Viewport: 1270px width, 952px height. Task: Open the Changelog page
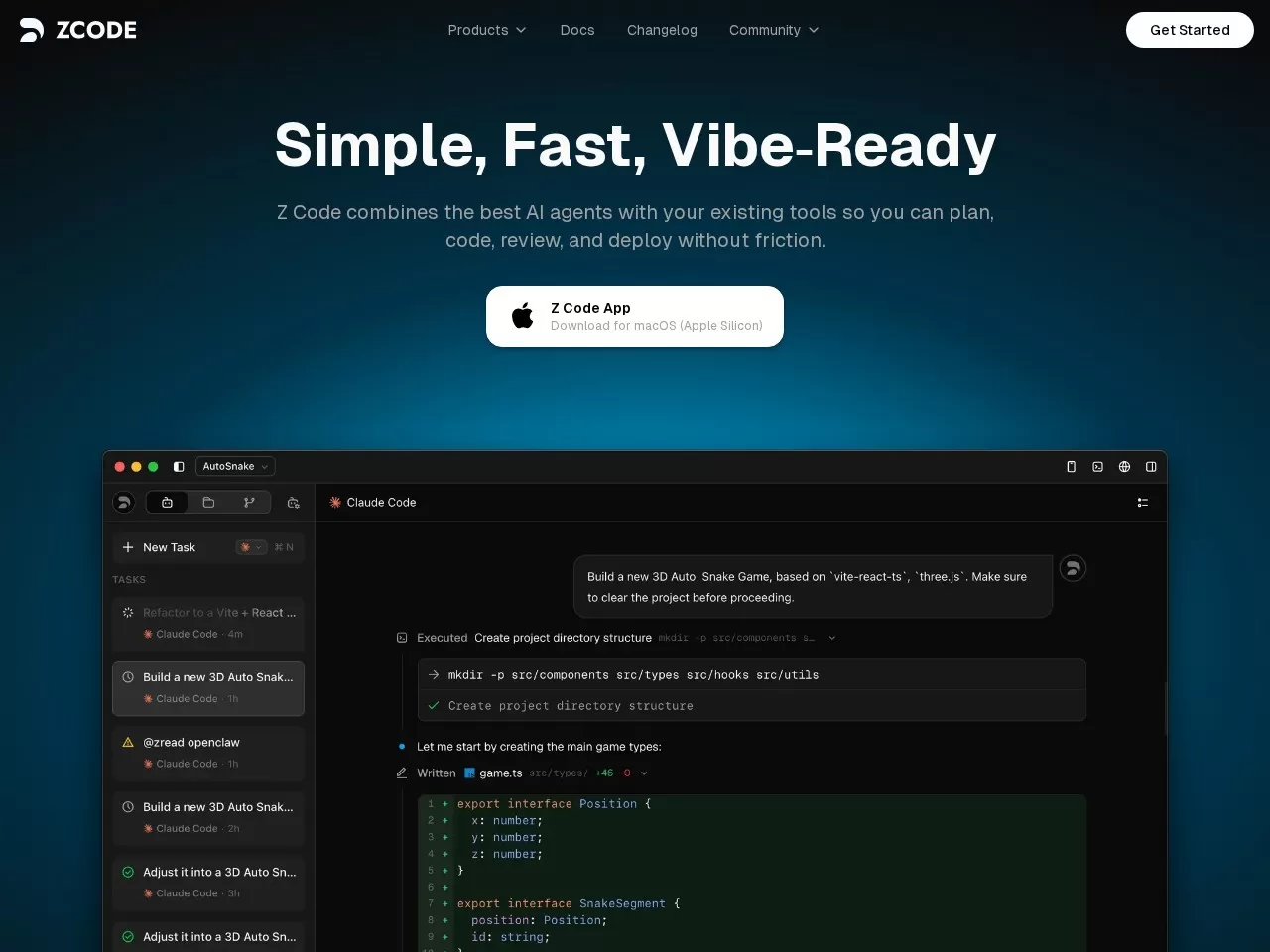tap(662, 30)
